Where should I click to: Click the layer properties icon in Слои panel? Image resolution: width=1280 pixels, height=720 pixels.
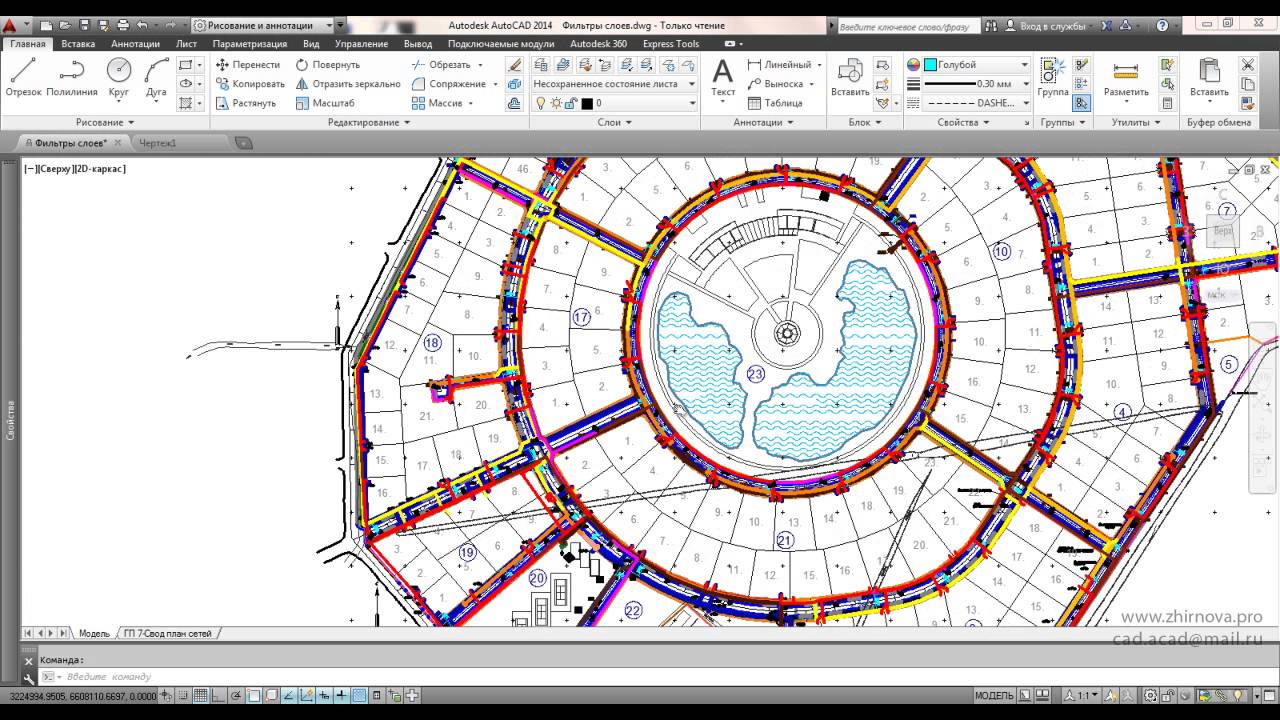click(x=541, y=64)
